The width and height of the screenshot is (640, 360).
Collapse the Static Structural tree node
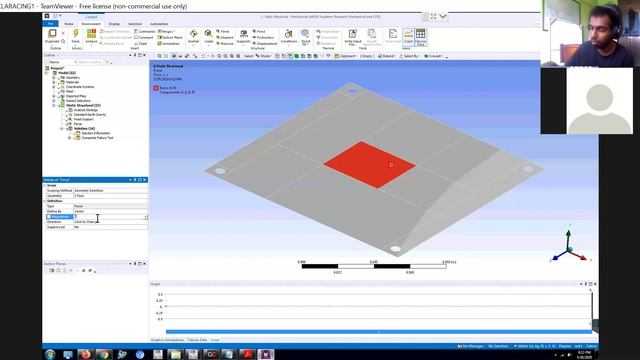pos(53,105)
